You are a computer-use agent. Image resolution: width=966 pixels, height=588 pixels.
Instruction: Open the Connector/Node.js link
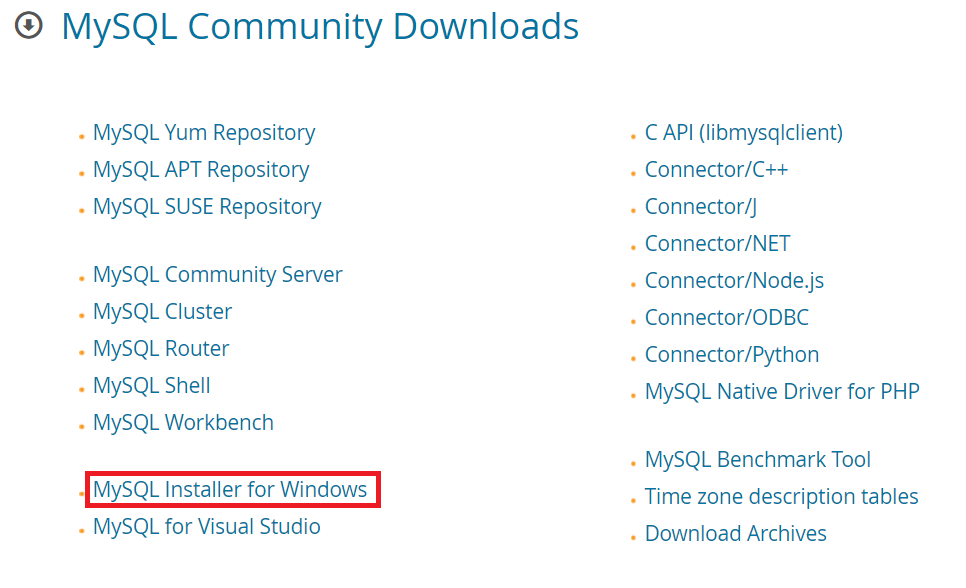pyautogui.click(x=734, y=281)
